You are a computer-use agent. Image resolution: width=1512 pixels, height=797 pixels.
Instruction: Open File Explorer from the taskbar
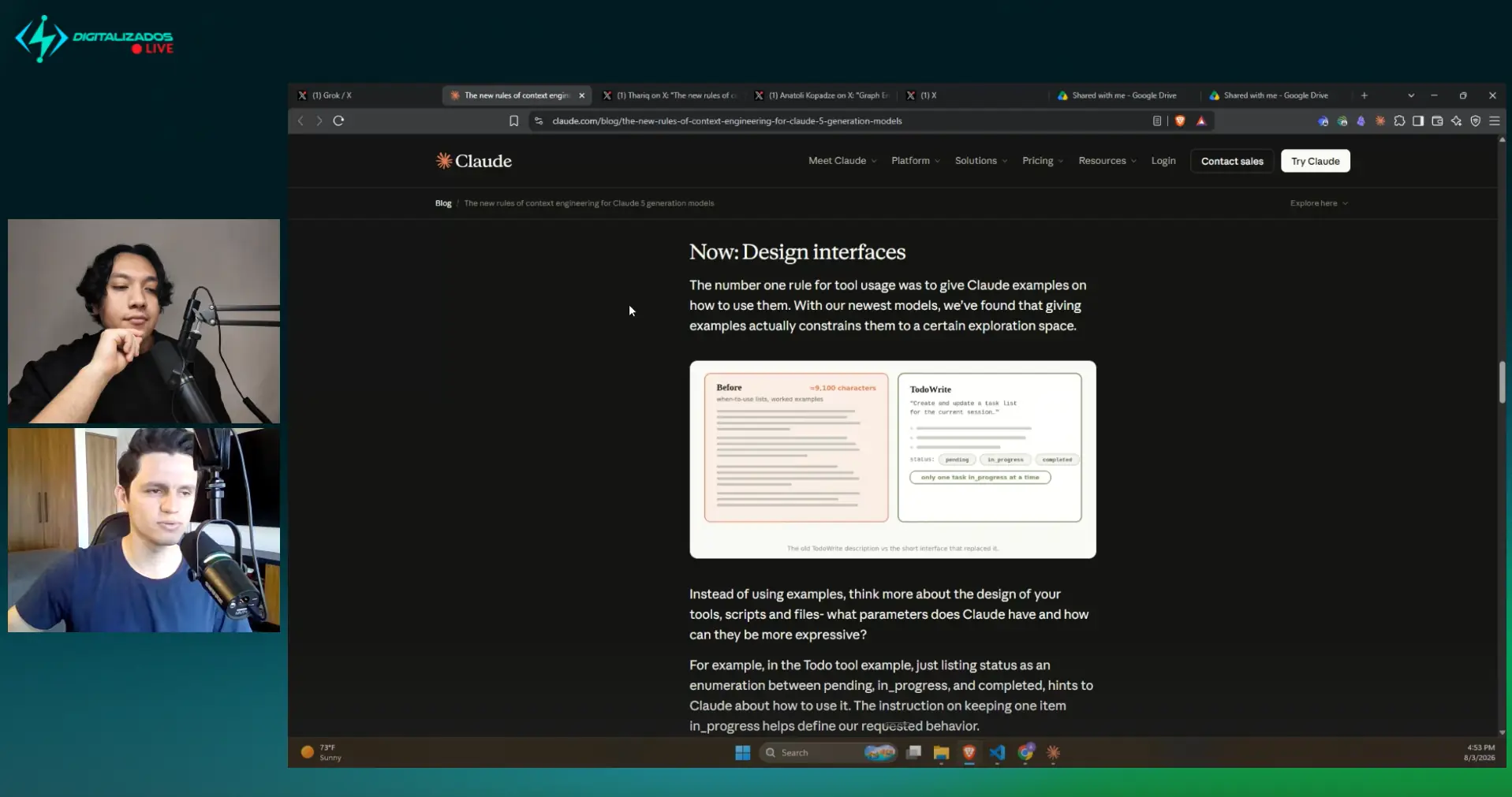tap(941, 753)
